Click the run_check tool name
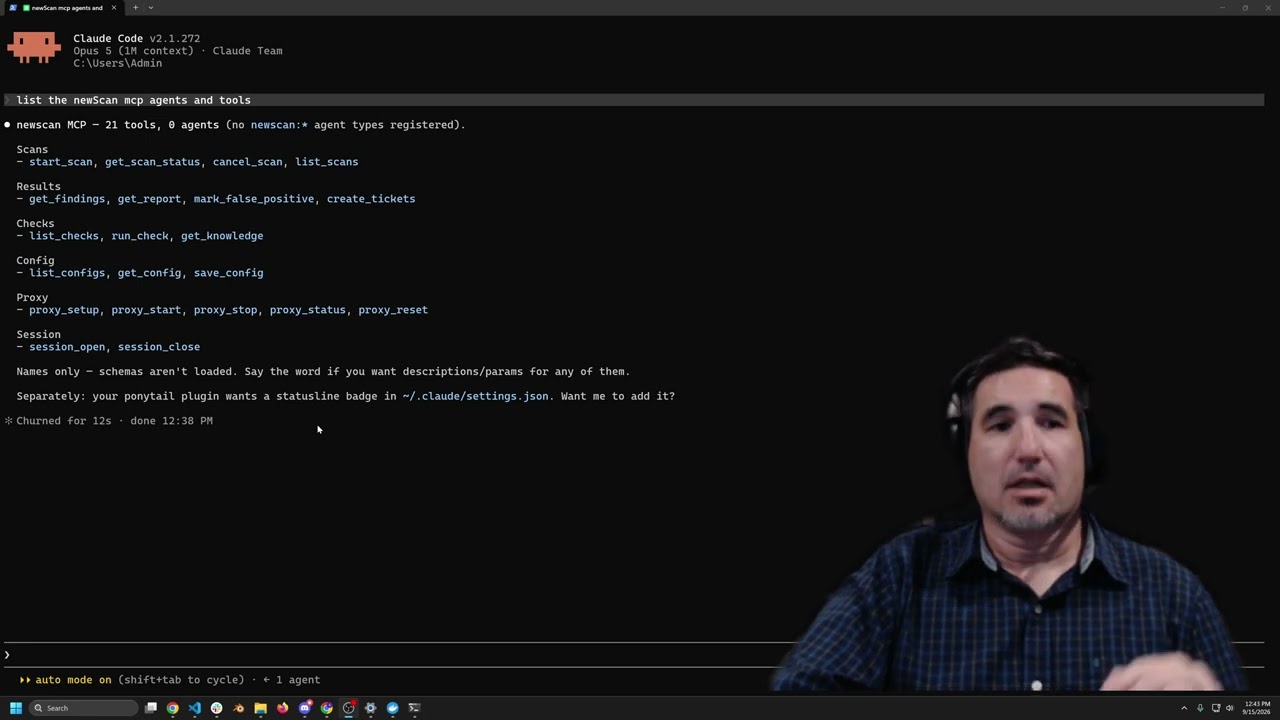1280x720 pixels. (140, 236)
